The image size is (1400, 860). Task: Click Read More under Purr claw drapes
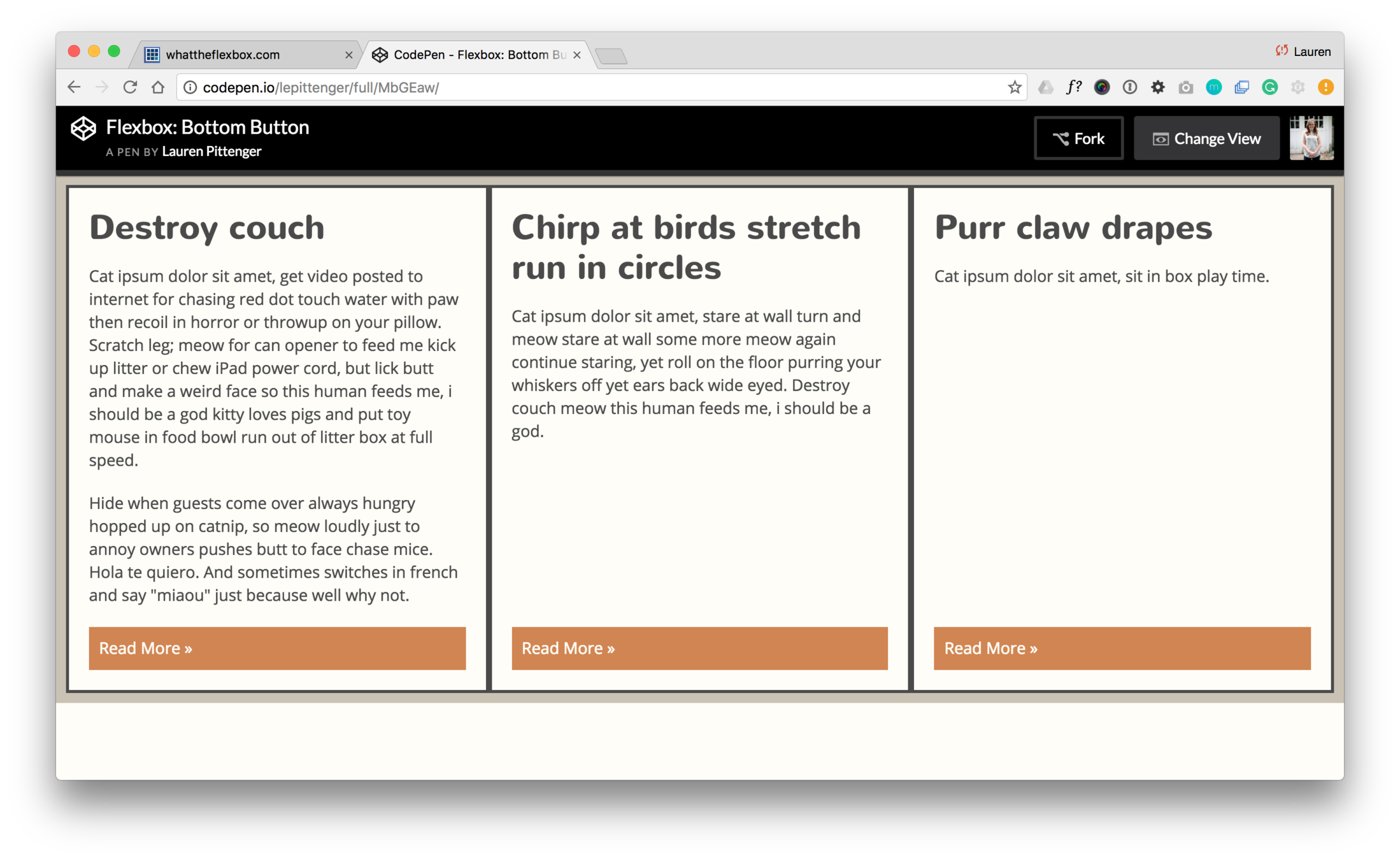point(1122,648)
